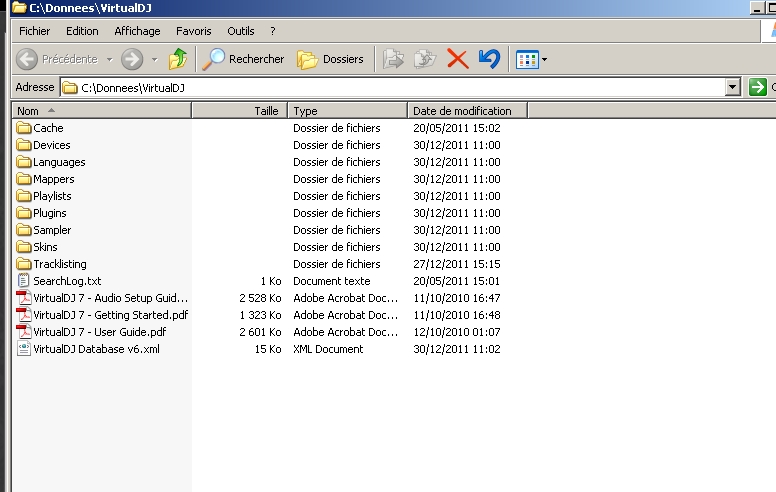Click the Précédente back arrow icon

pos(28,59)
